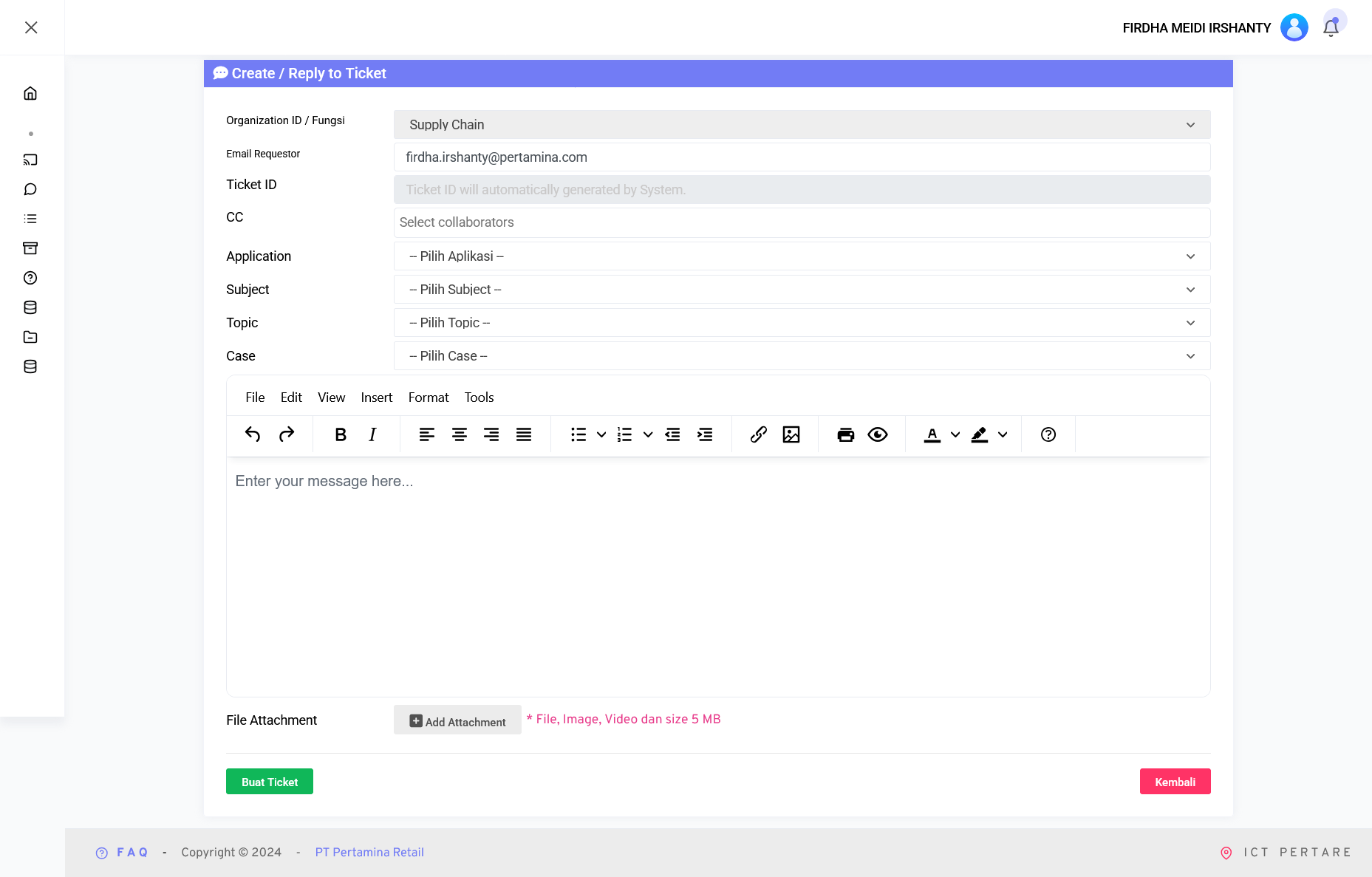The height and width of the screenshot is (877, 1372).
Task: Click into the message body text area
Action: click(x=718, y=576)
